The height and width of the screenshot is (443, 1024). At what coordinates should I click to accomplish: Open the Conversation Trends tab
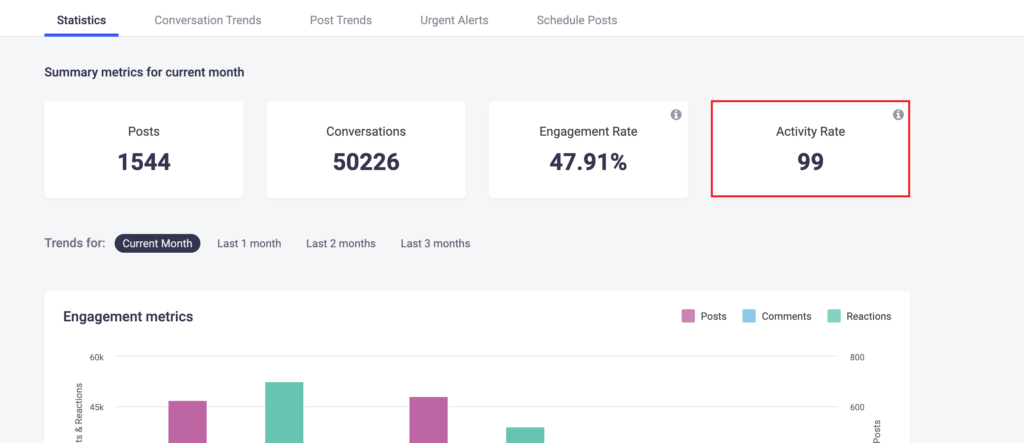click(x=208, y=20)
